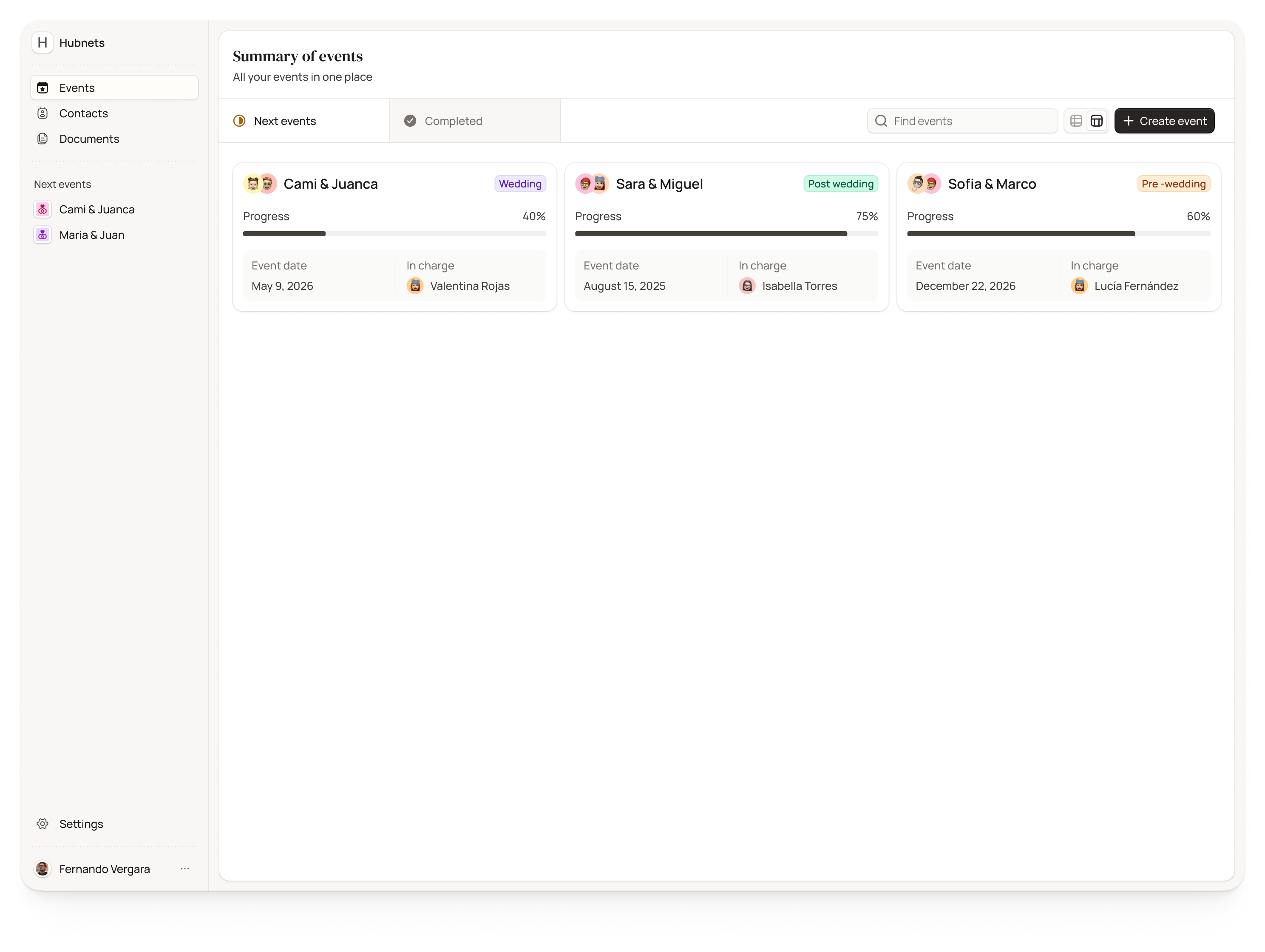1265x952 pixels.
Task: Click the date December 22, 2026
Action: pyautogui.click(x=965, y=286)
